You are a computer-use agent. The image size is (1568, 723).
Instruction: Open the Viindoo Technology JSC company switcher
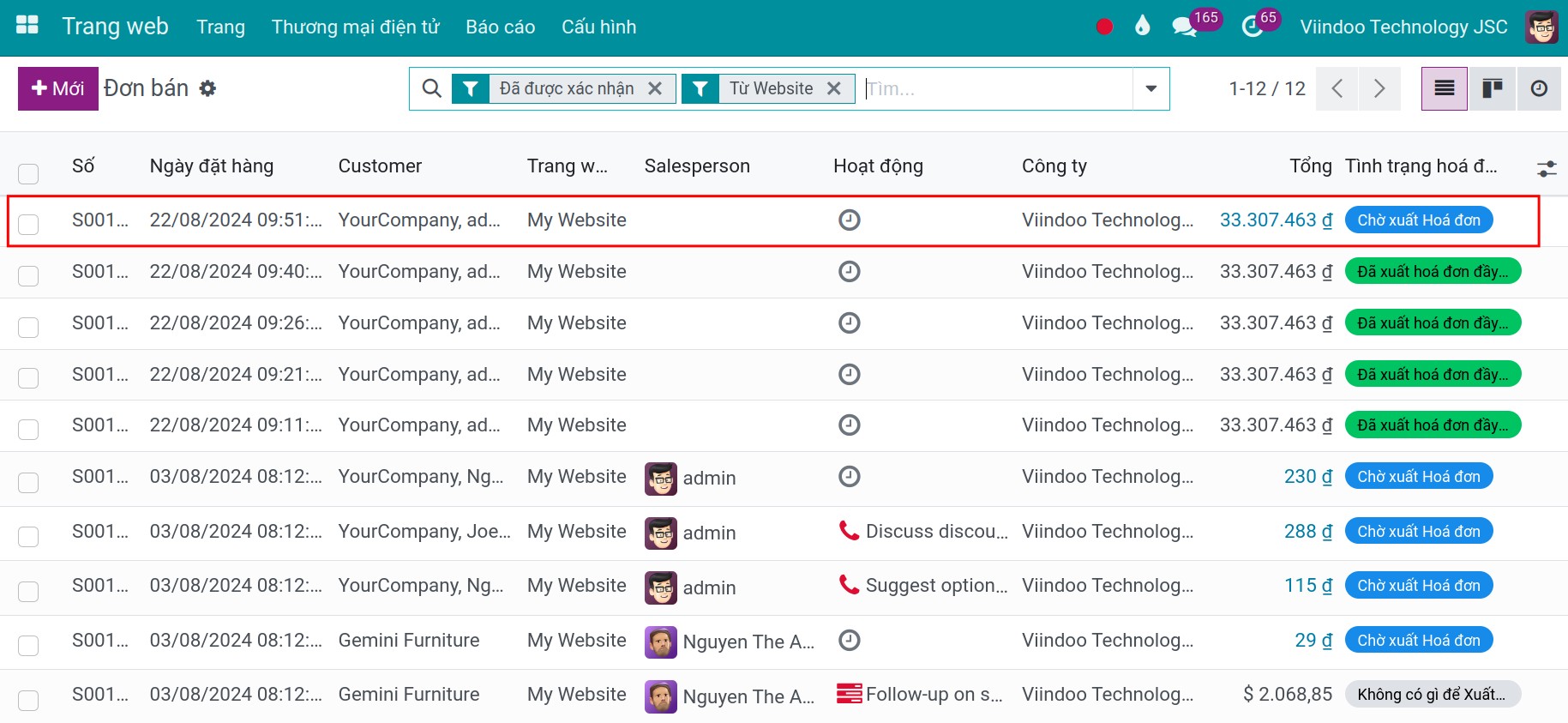[1403, 27]
